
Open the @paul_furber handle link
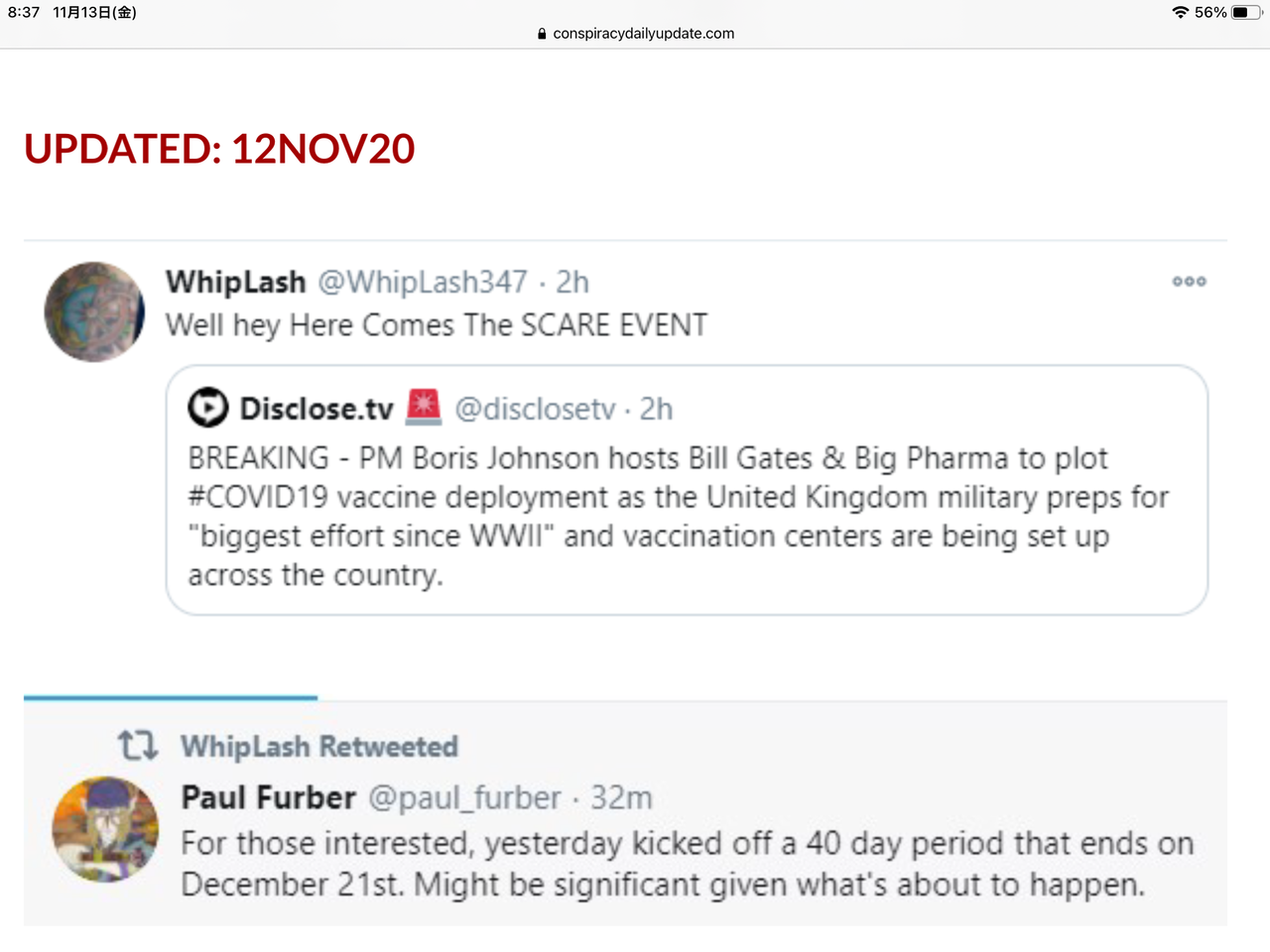464,797
